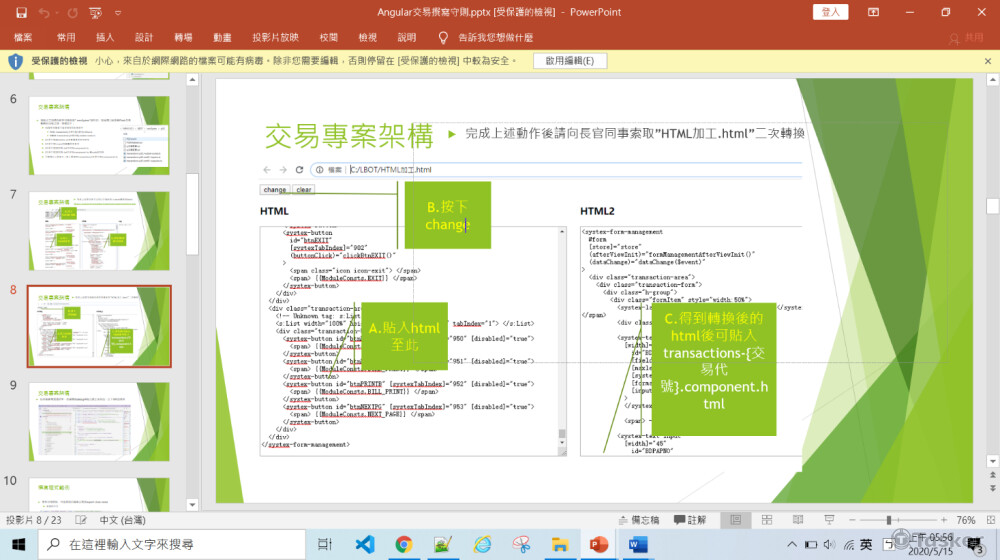Image resolution: width=1000 pixels, height=560 pixels.
Task: Start slideshow from beginning icon in quick access
Action: point(95,12)
